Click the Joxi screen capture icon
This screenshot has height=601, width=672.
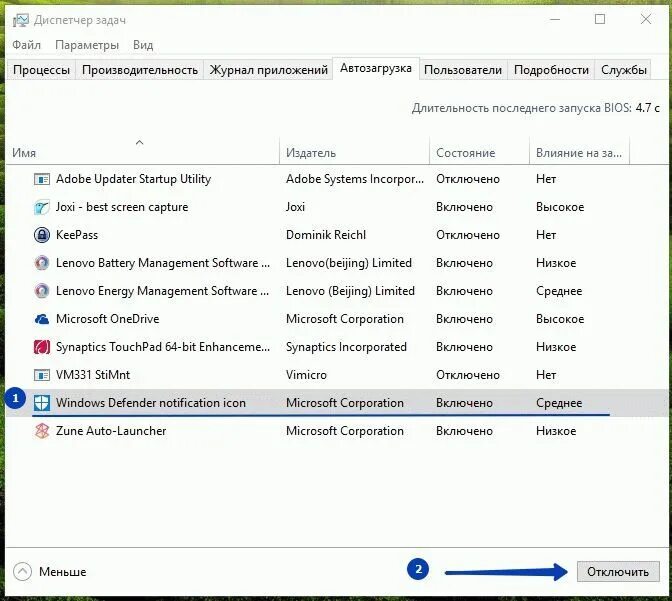click(42, 207)
